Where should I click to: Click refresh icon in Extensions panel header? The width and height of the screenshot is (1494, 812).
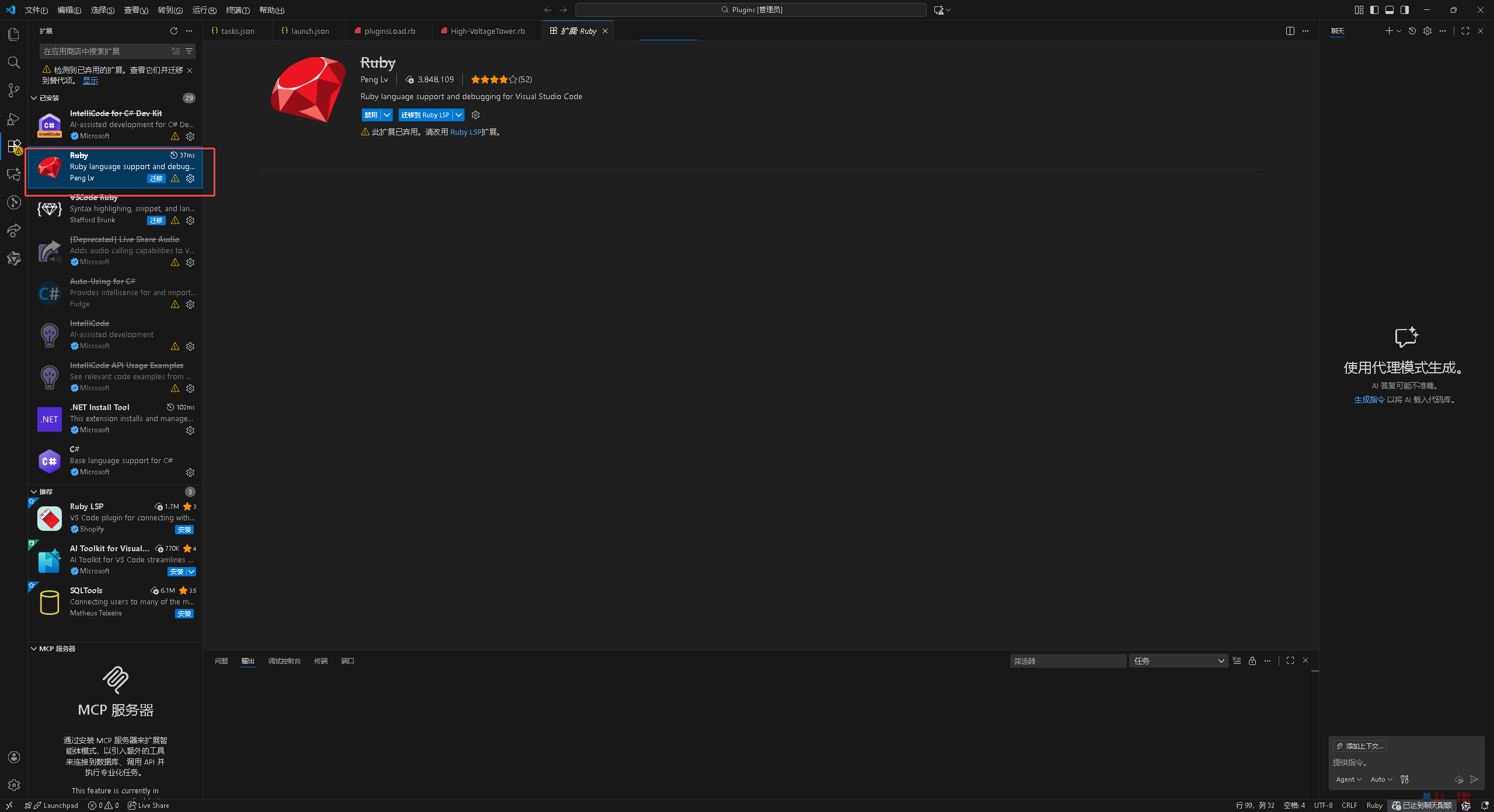[x=173, y=31]
